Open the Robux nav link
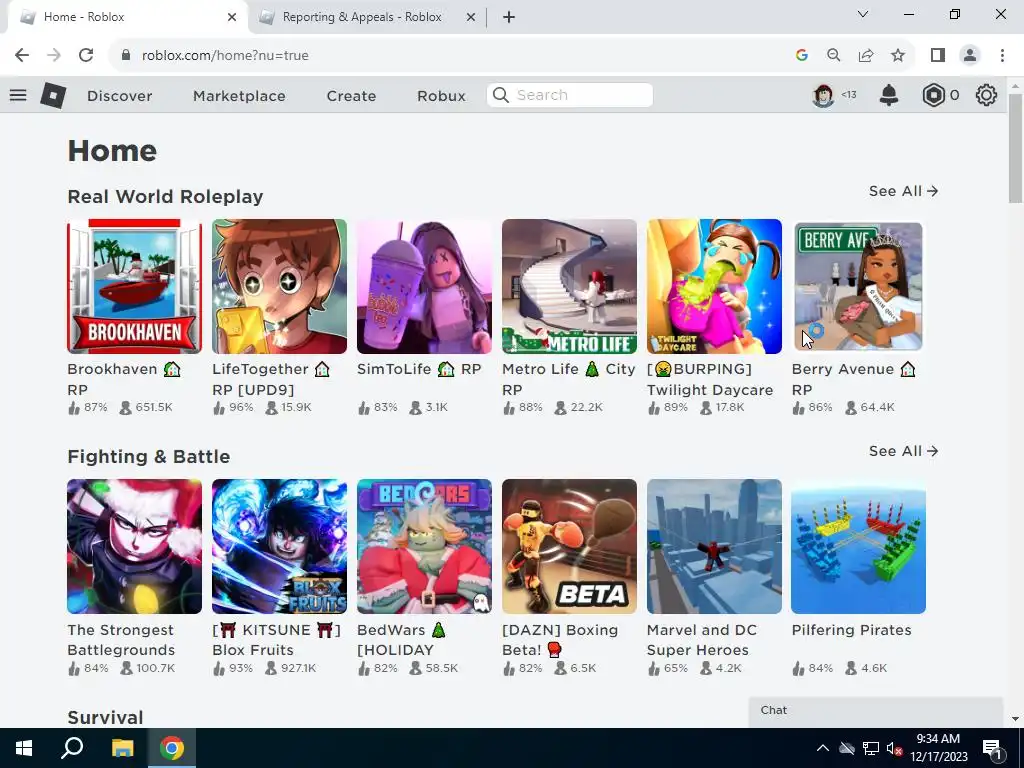Screen dimensions: 1024x768 coord(441,96)
